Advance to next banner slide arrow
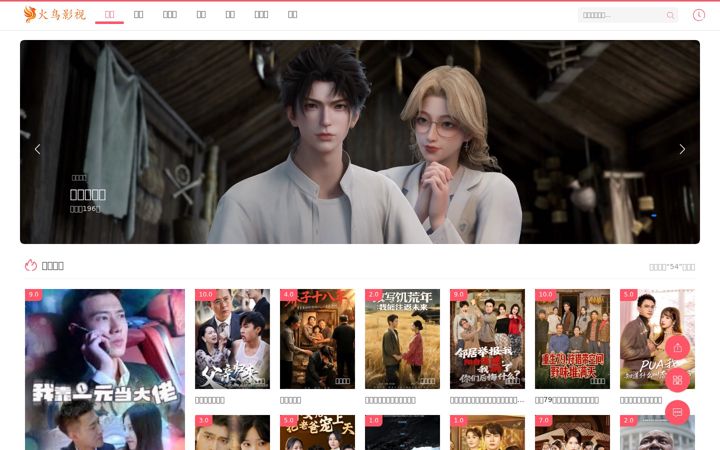This screenshot has width=720, height=450. coord(682,149)
